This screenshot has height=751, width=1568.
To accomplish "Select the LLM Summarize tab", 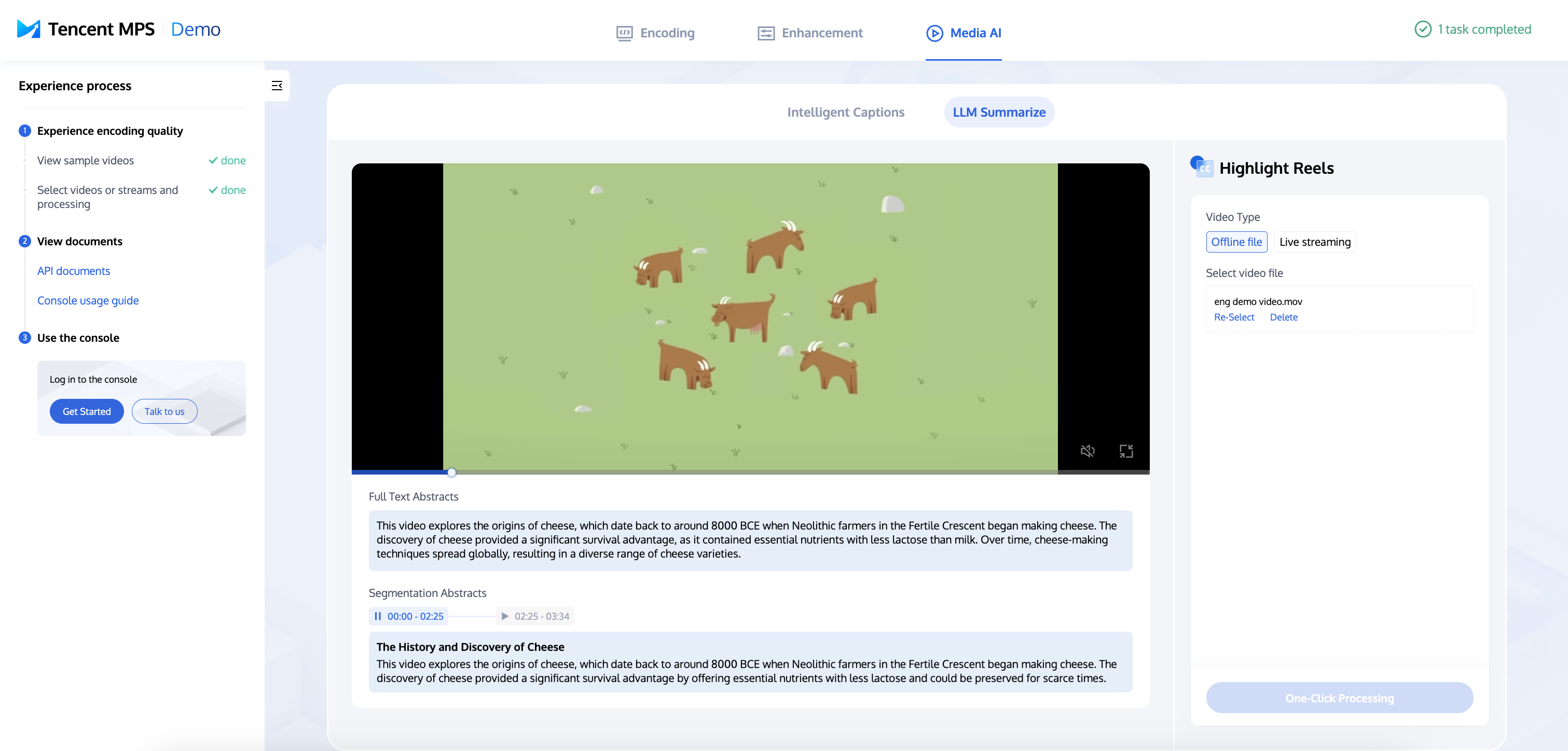I will click(x=999, y=112).
